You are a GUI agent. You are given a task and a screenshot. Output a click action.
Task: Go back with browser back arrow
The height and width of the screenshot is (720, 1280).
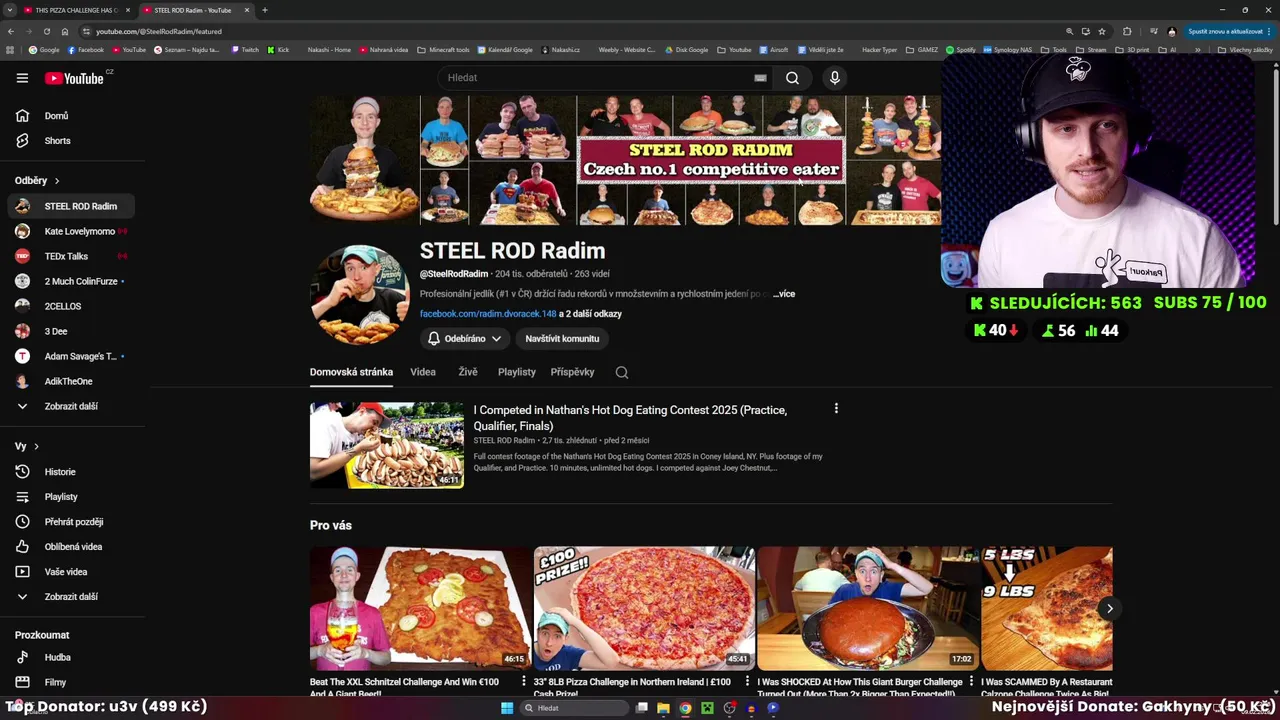click(11, 31)
